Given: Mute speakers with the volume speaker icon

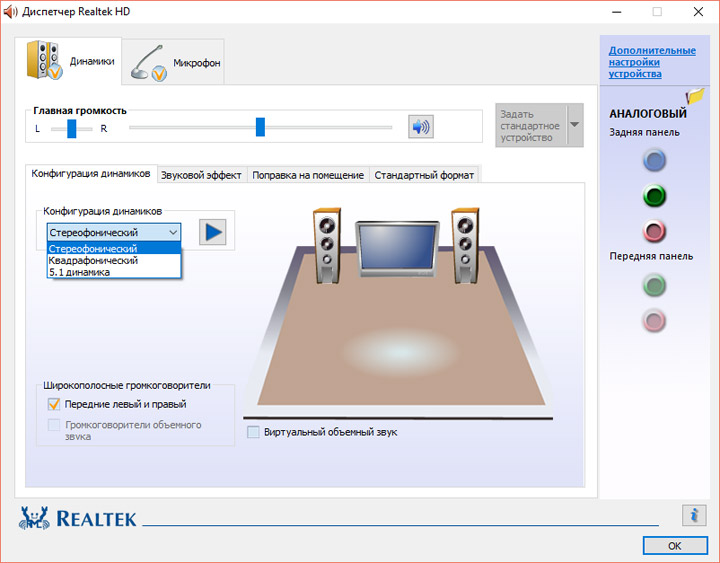Looking at the screenshot, I should (x=421, y=127).
